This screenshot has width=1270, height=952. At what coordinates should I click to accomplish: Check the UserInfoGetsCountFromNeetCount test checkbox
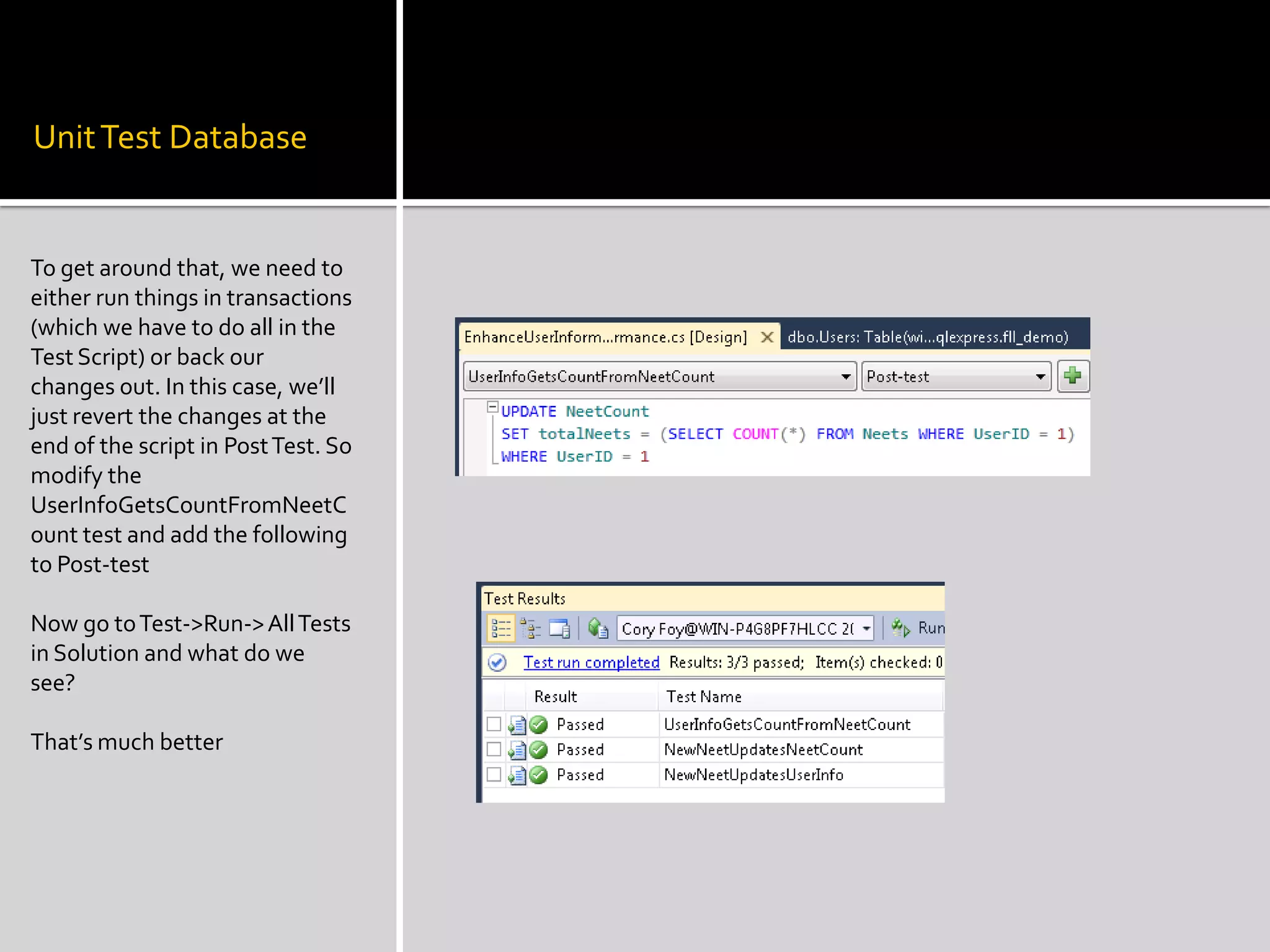[494, 724]
